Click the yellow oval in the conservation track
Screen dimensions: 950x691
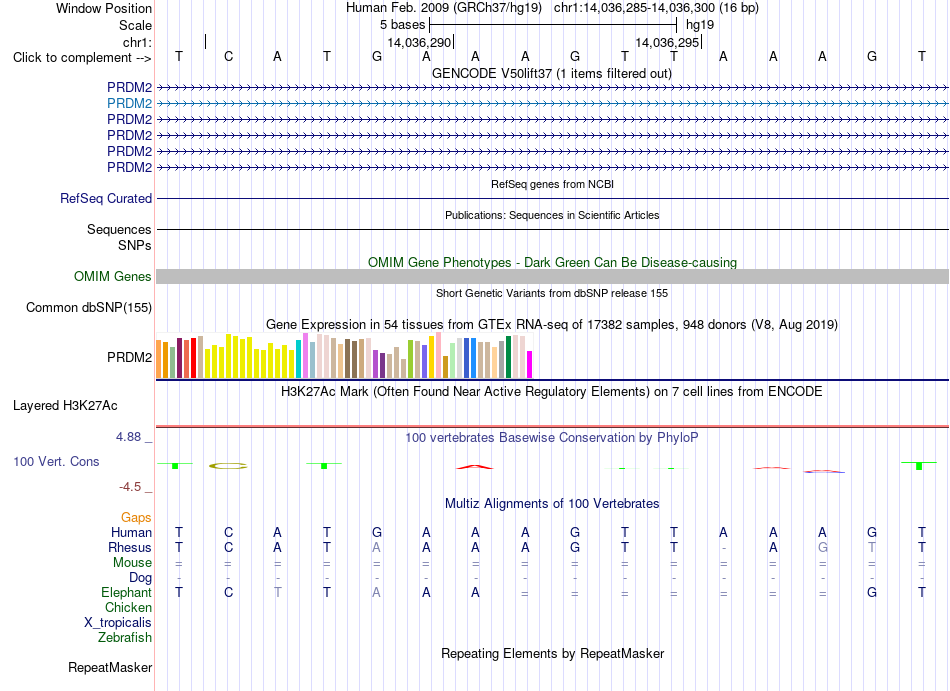tap(228, 466)
